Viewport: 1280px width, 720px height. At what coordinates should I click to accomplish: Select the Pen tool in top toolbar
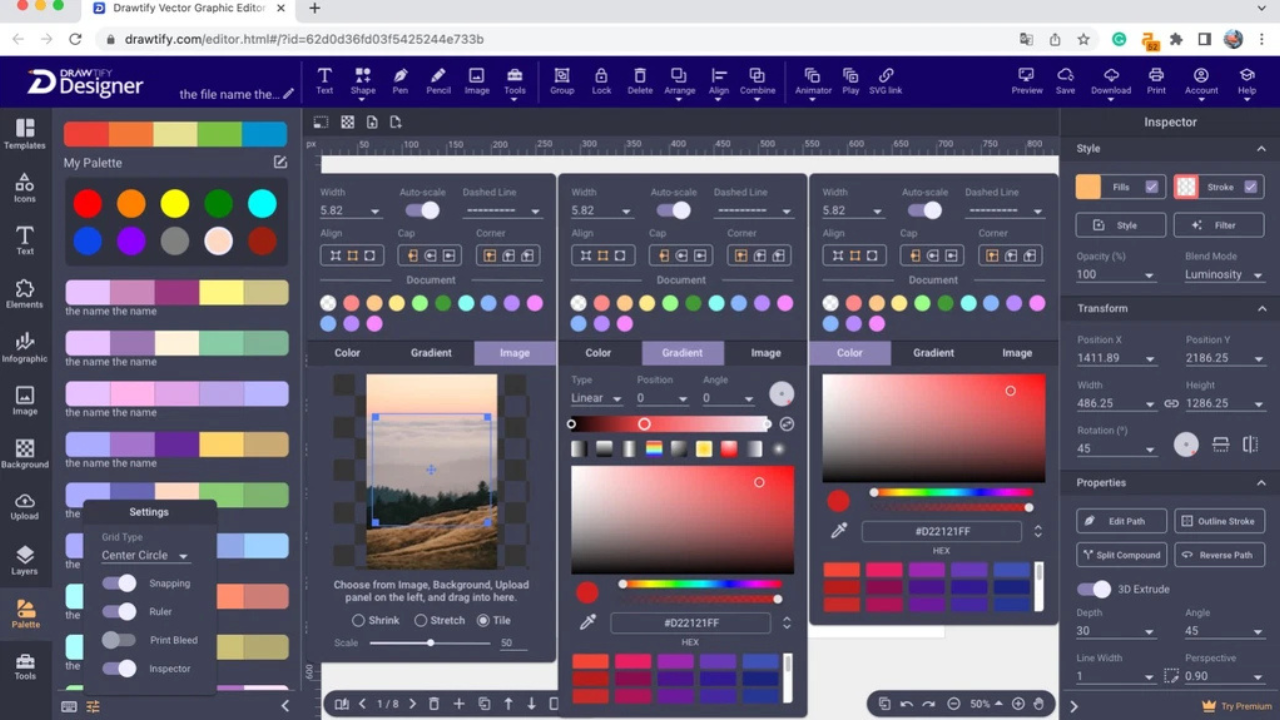tap(400, 81)
